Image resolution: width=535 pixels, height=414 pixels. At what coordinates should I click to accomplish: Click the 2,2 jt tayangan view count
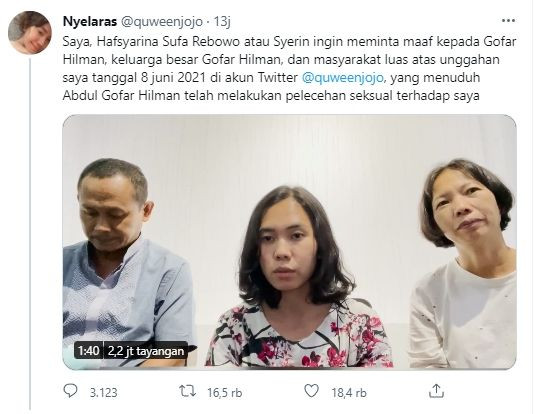click(x=146, y=351)
